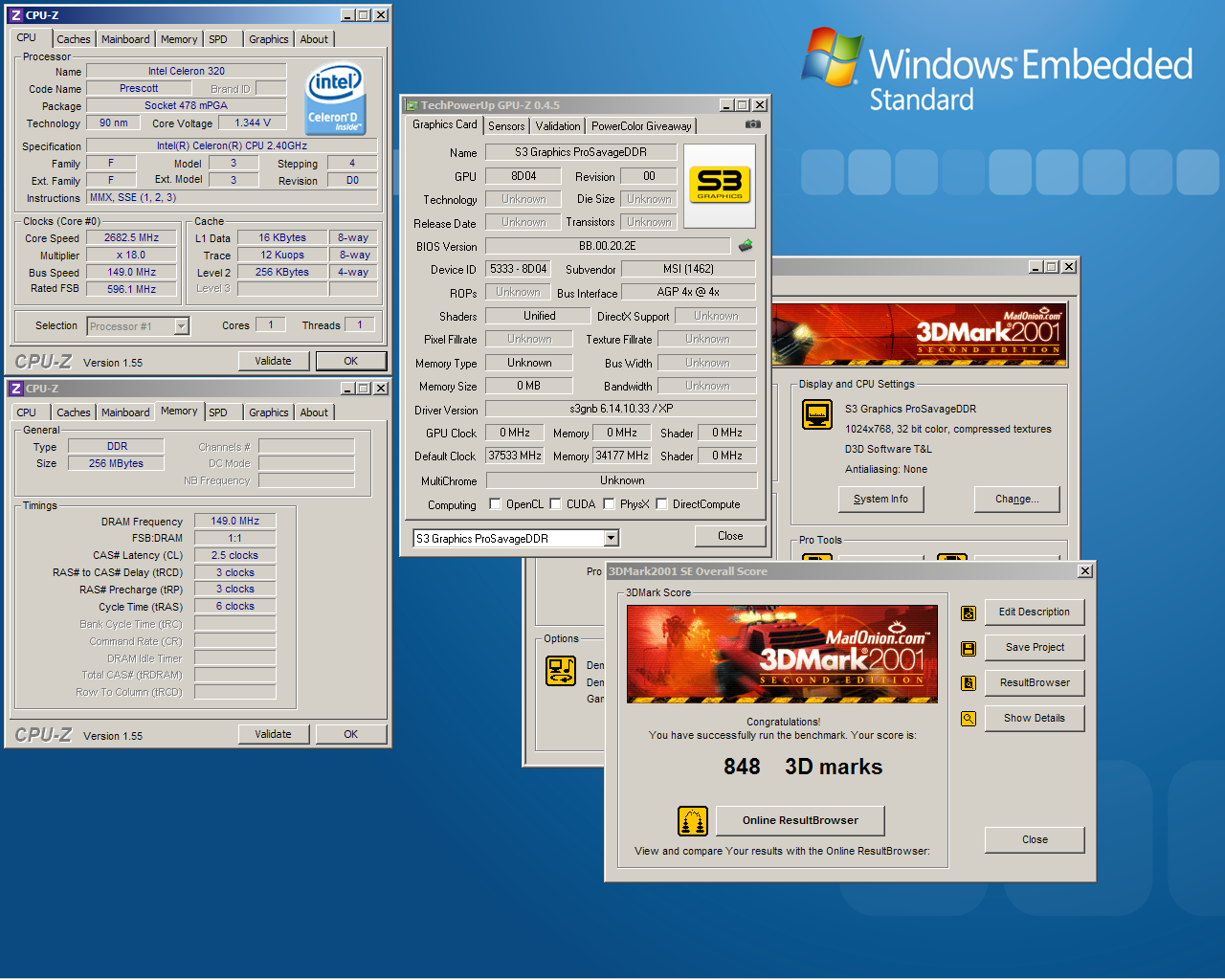Switch to the CPU tab in bottom CPU-Z

point(27,412)
